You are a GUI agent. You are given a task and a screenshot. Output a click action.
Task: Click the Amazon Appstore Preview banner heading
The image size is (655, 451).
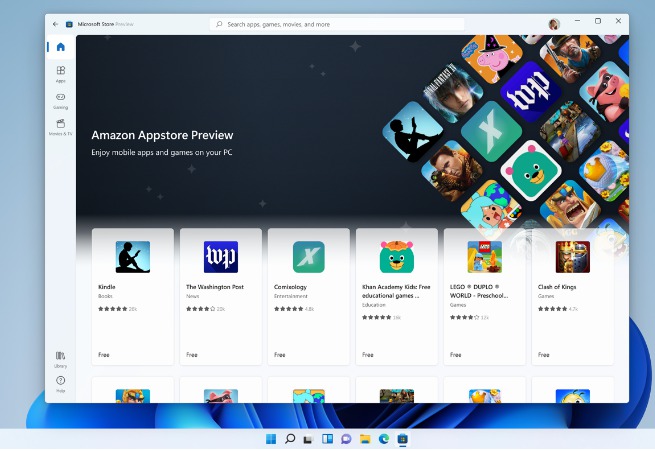click(x=162, y=135)
